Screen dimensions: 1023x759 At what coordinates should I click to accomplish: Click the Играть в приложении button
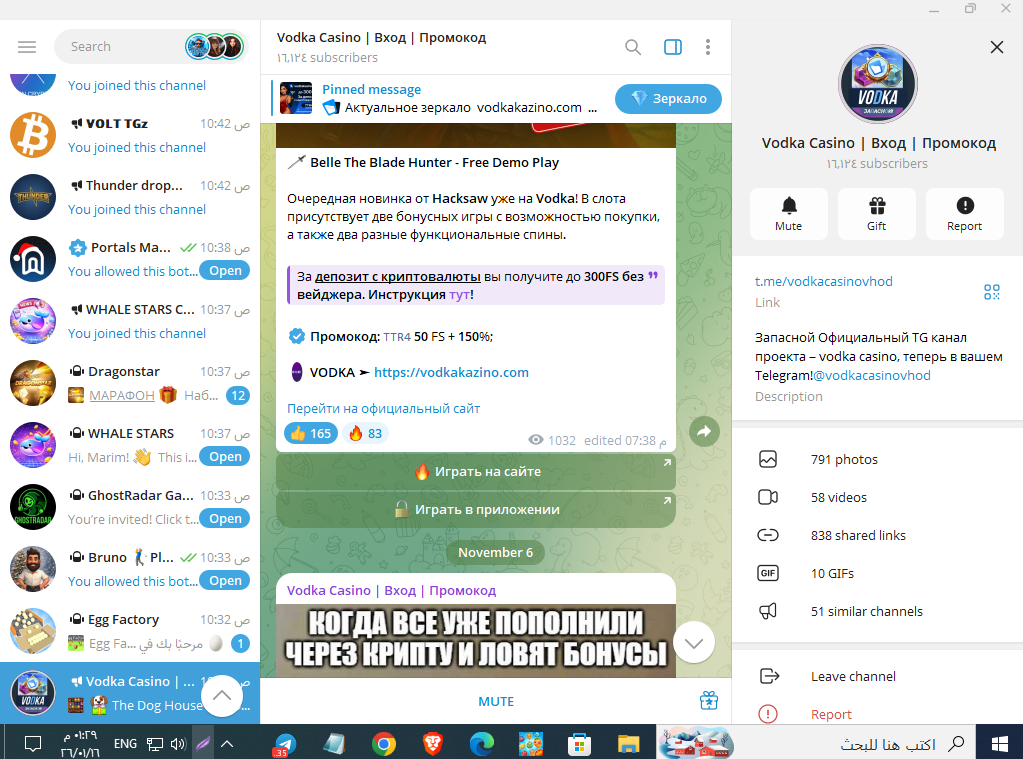(x=476, y=510)
